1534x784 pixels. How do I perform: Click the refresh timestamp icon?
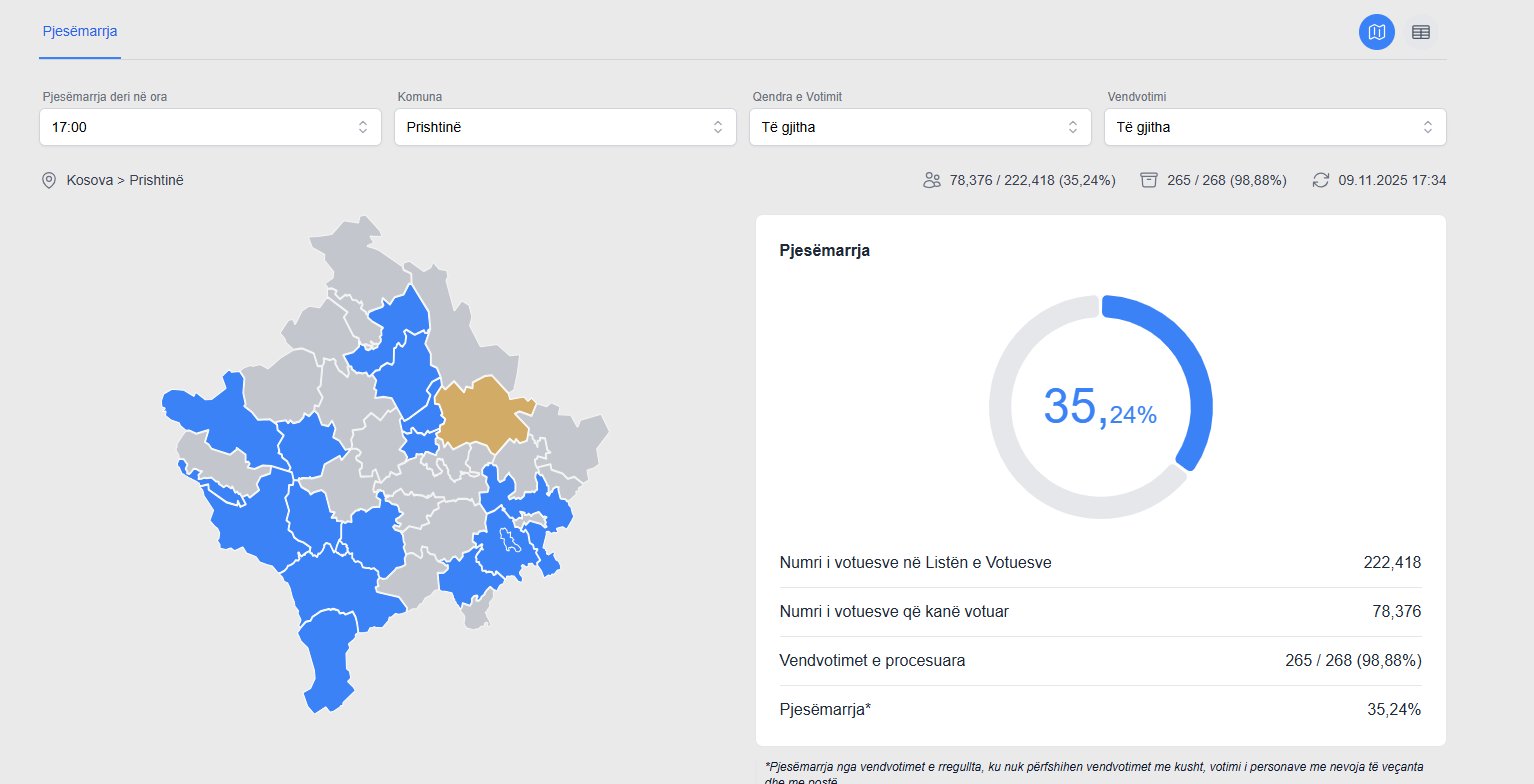coord(1321,180)
